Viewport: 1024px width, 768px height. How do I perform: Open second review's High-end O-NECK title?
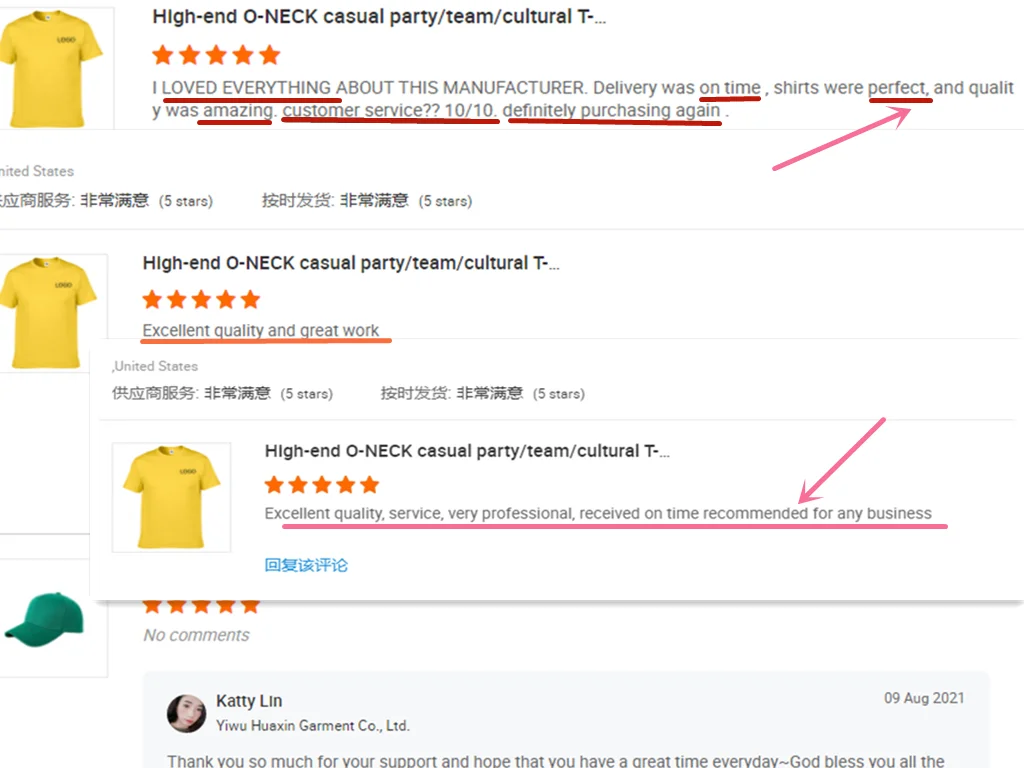click(x=351, y=263)
